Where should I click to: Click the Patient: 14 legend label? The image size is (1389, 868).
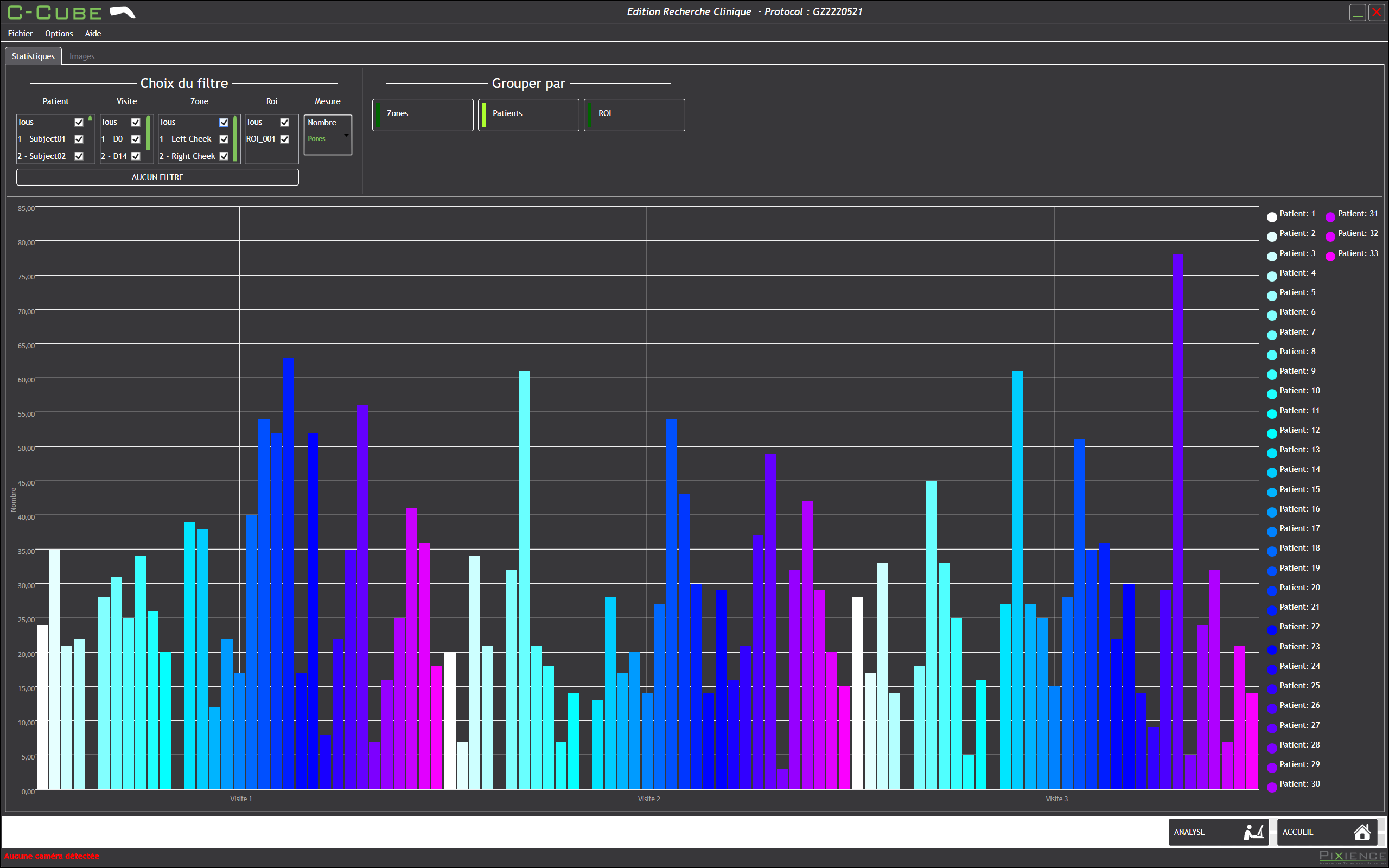pyautogui.click(x=1299, y=469)
